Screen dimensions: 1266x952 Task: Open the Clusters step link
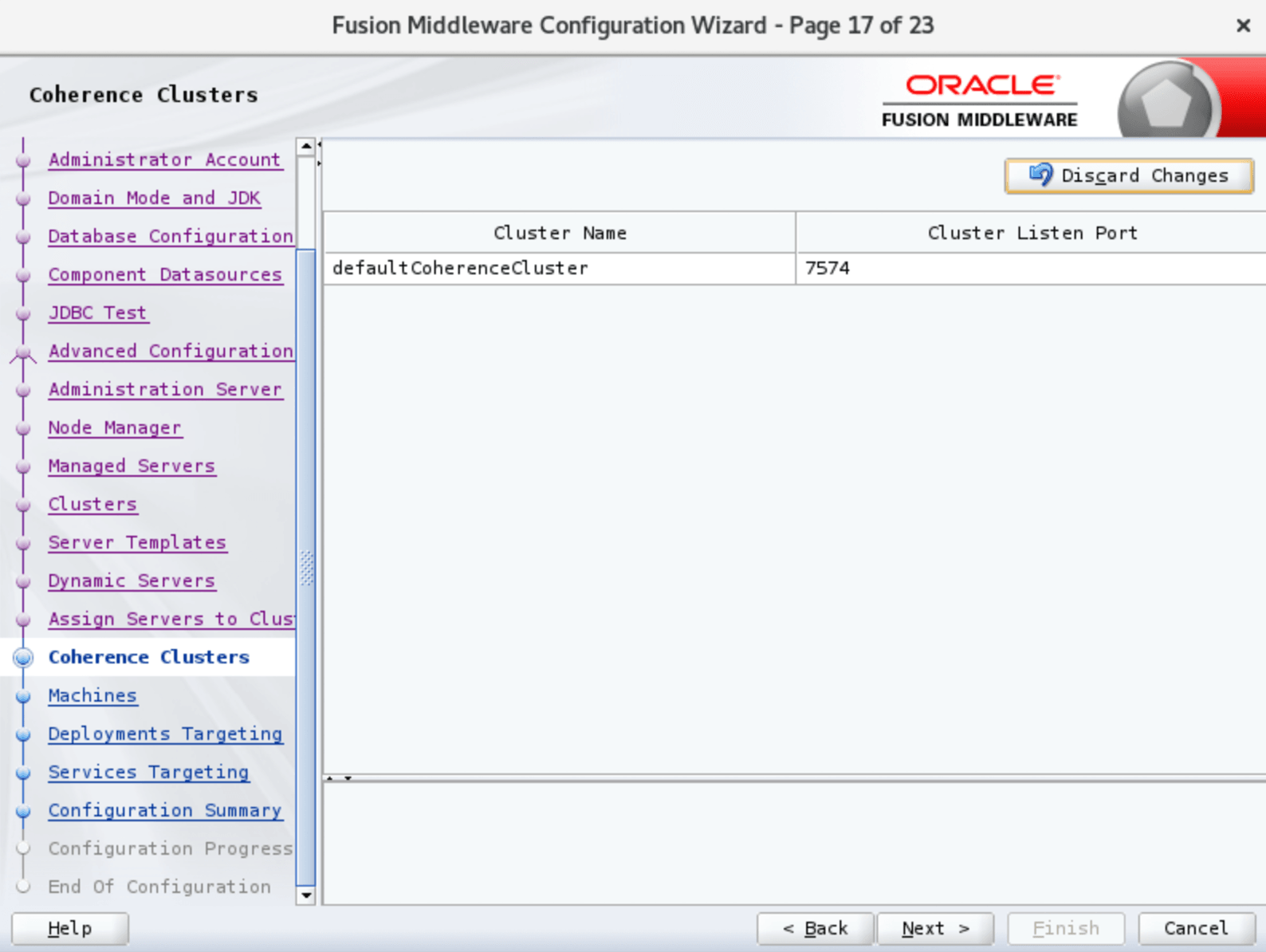[x=92, y=504]
